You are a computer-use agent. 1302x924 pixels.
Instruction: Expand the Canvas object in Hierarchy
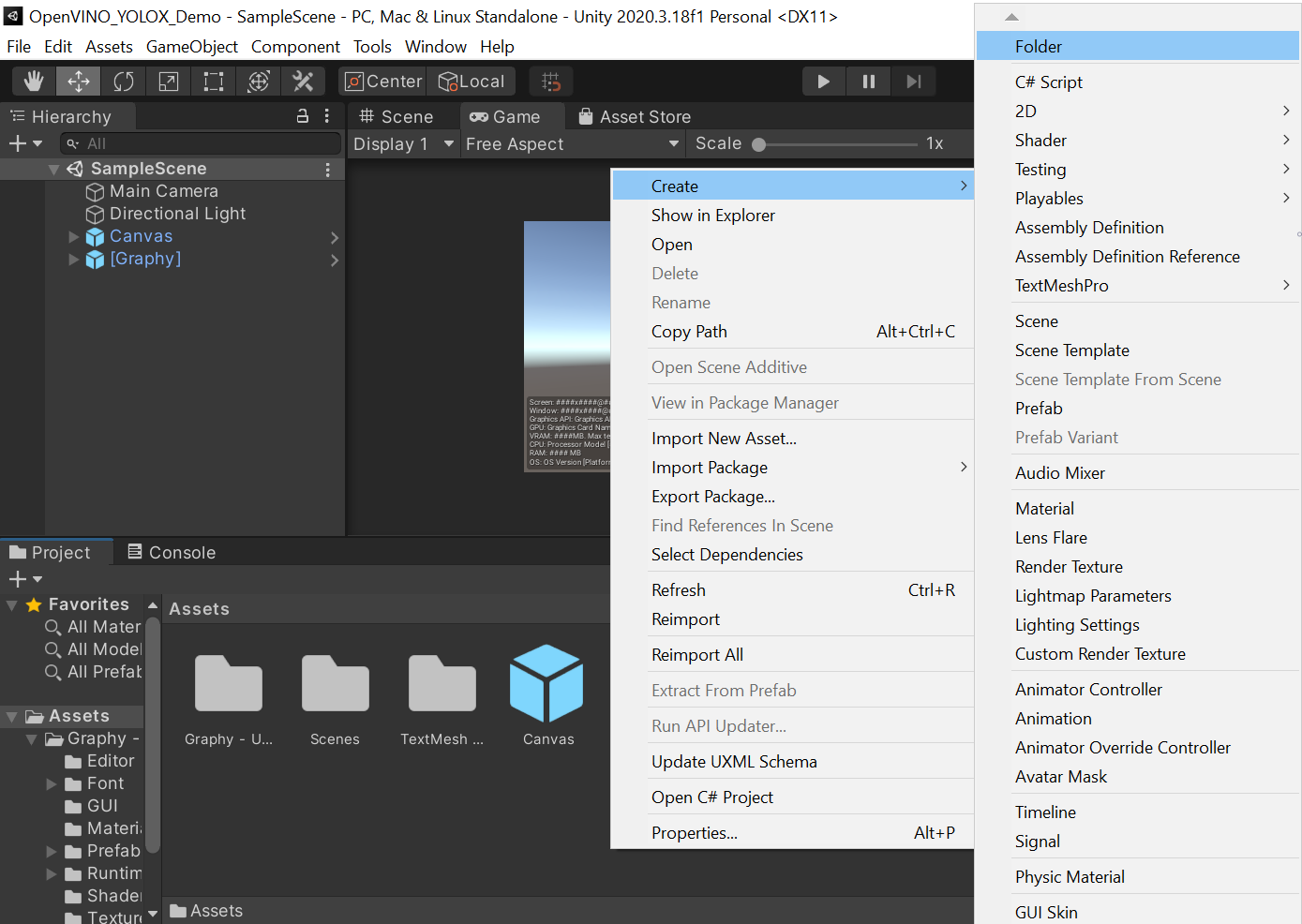pos(74,237)
